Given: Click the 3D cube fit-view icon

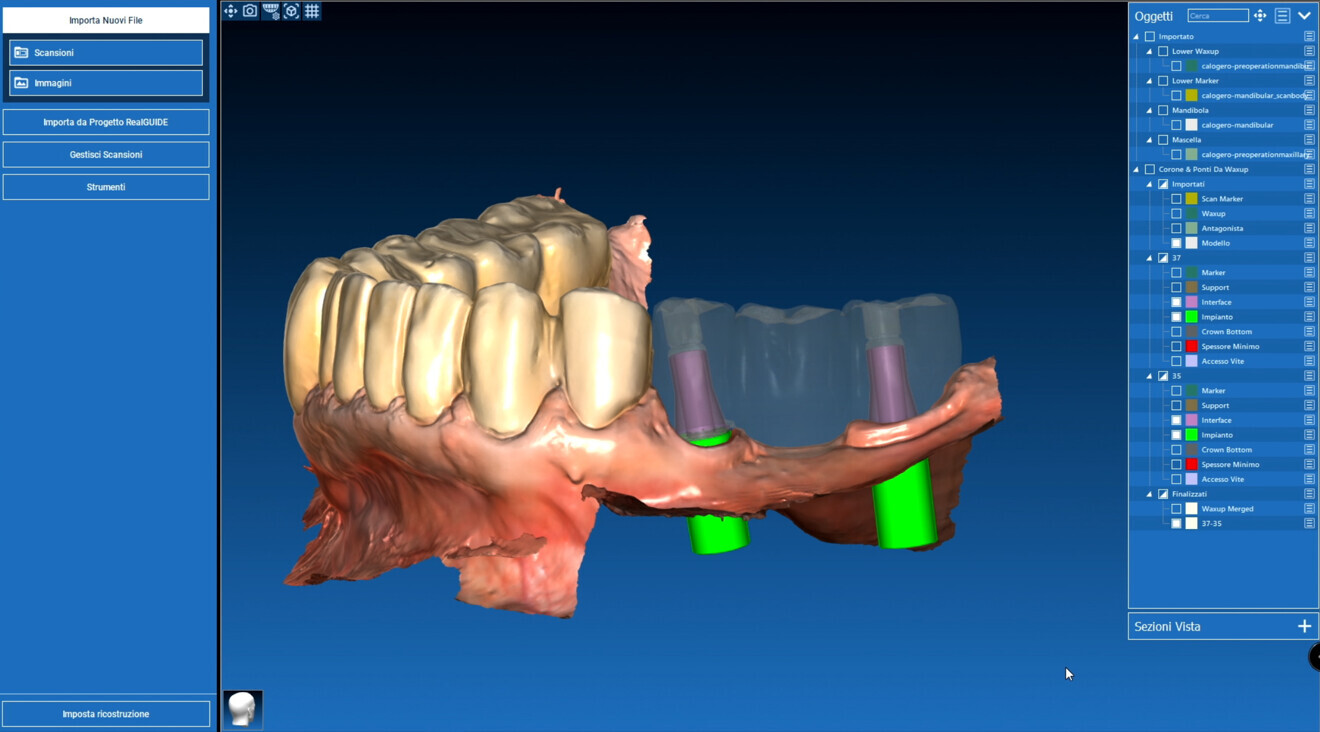Looking at the screenshot, I should click(x=291, y=11).
